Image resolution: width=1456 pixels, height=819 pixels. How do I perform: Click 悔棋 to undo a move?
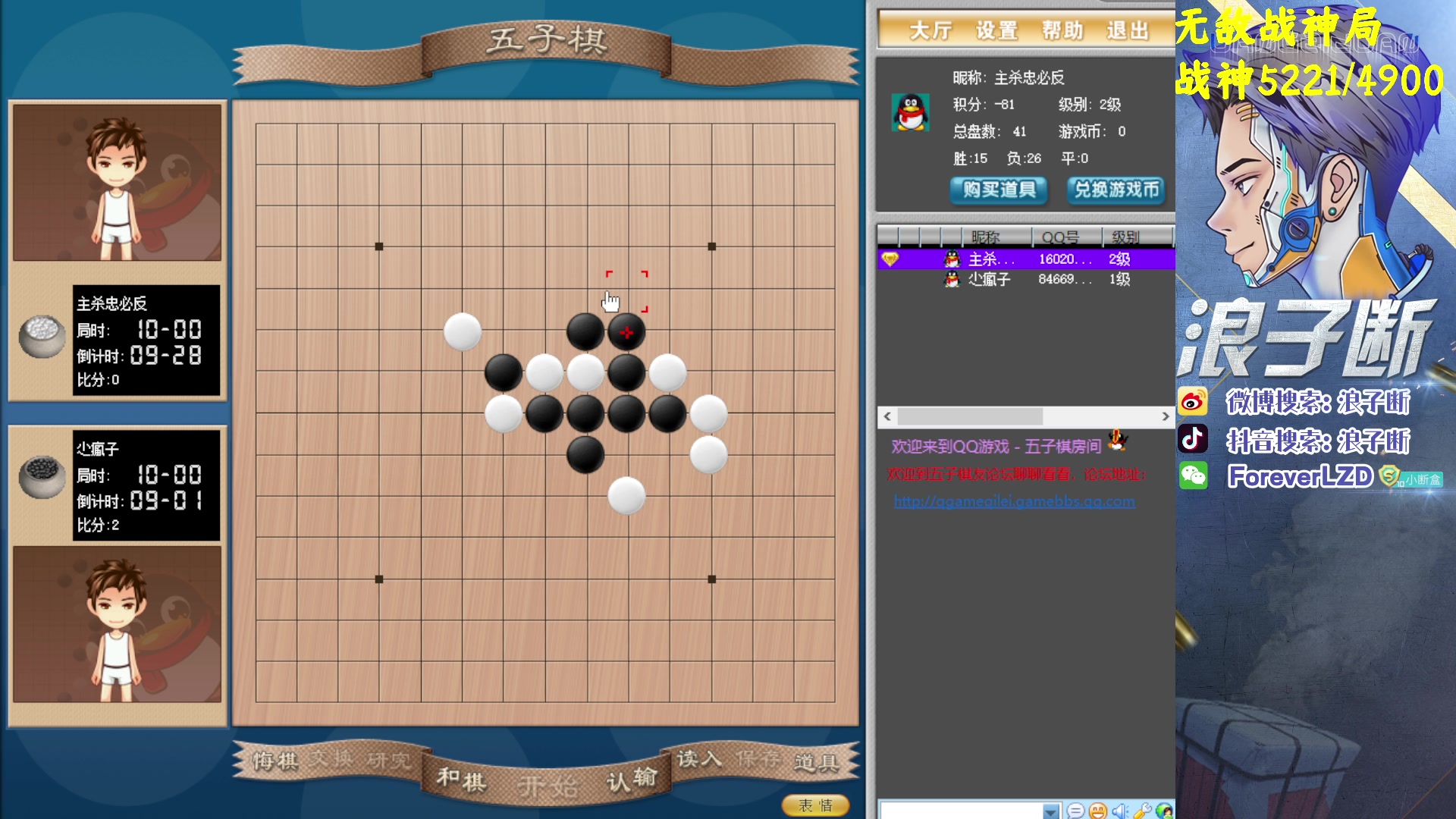(275, 761)
